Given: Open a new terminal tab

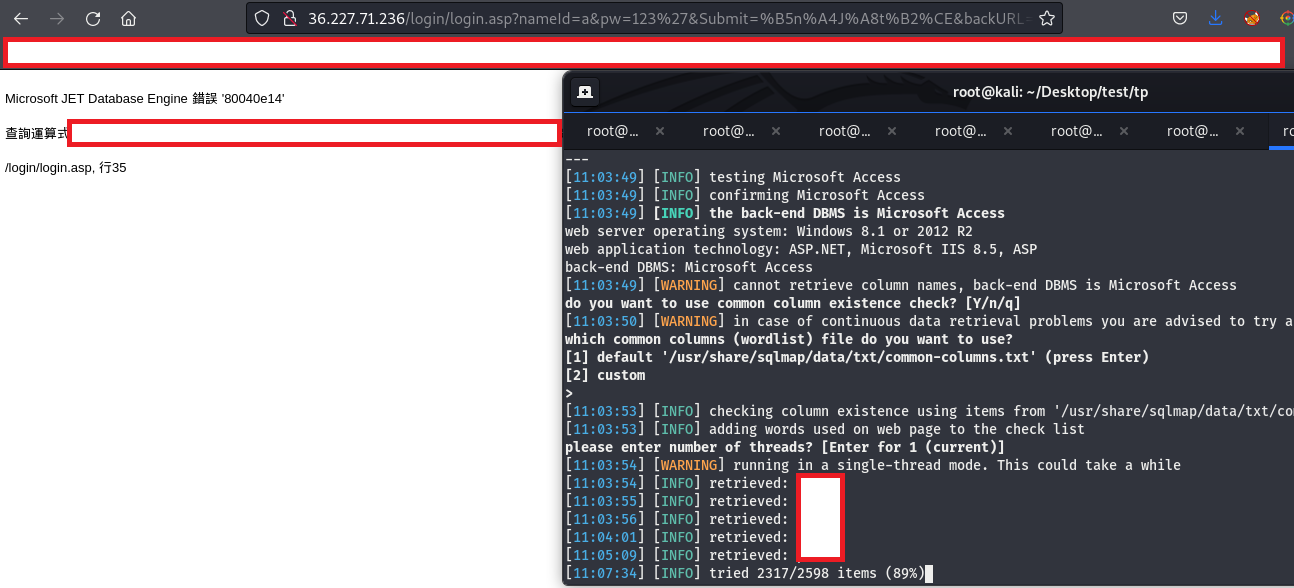Looking at the screenshot, I should point(585,92).
